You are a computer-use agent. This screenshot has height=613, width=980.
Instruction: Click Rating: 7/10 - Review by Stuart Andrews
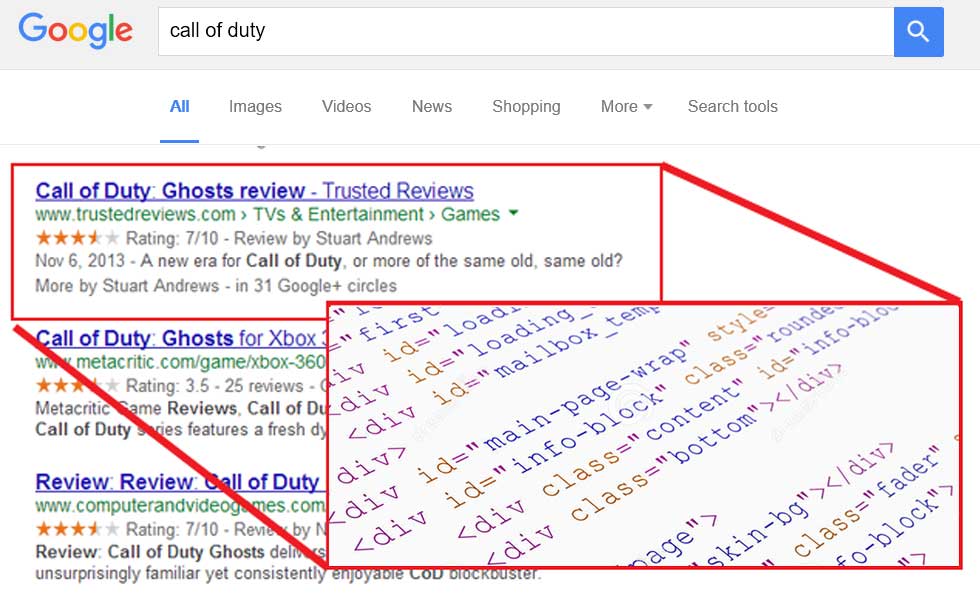(x=279, y=238)
